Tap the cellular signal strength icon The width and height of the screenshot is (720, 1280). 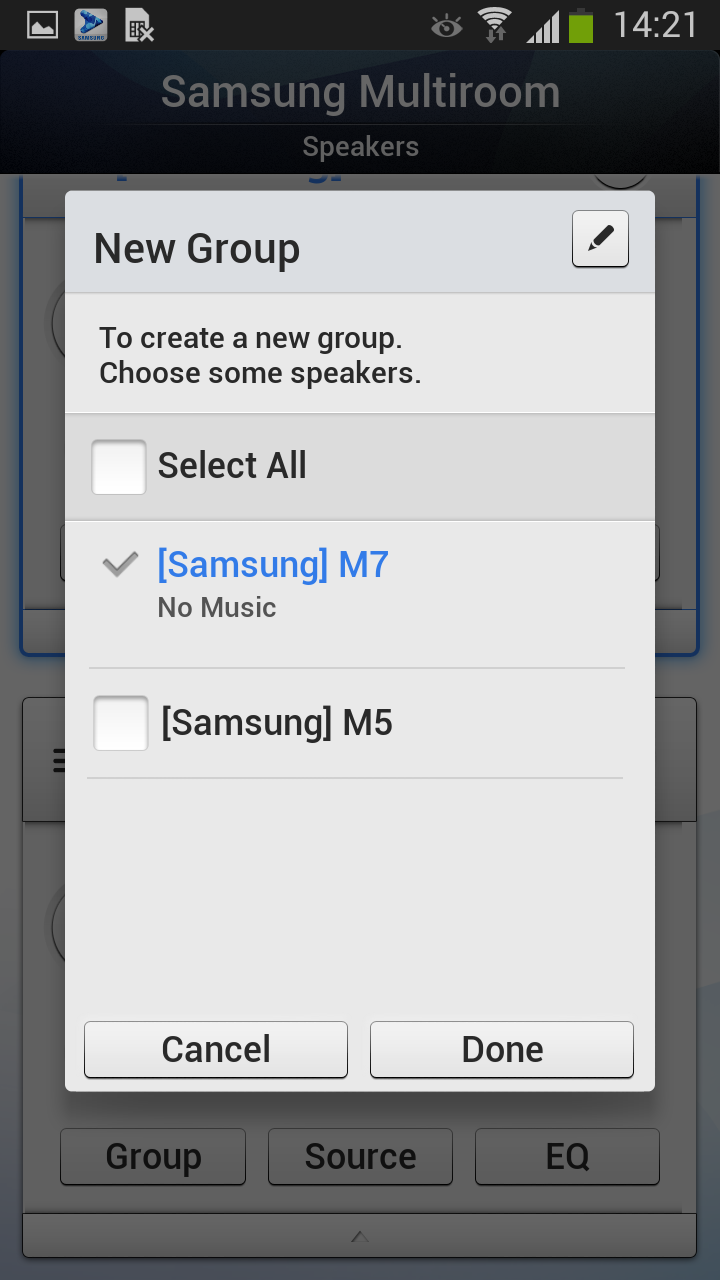tap(543, 27)
